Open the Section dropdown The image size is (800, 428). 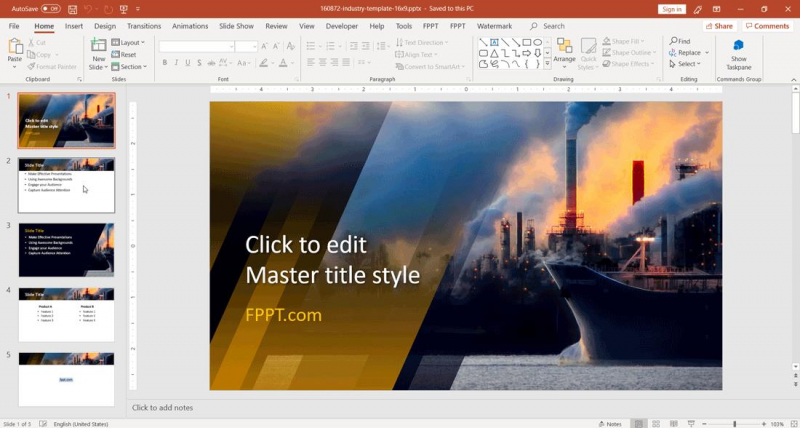coord(129,66)
